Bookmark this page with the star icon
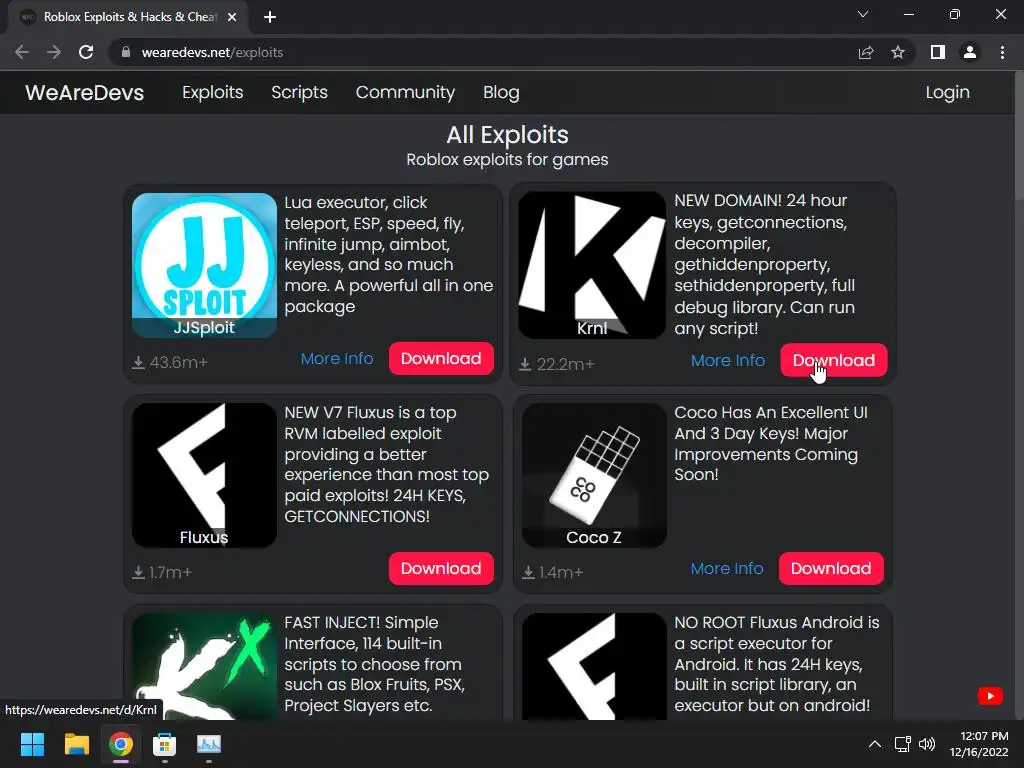The width and height of the screenshot is (1024, 768). [898, 52]
